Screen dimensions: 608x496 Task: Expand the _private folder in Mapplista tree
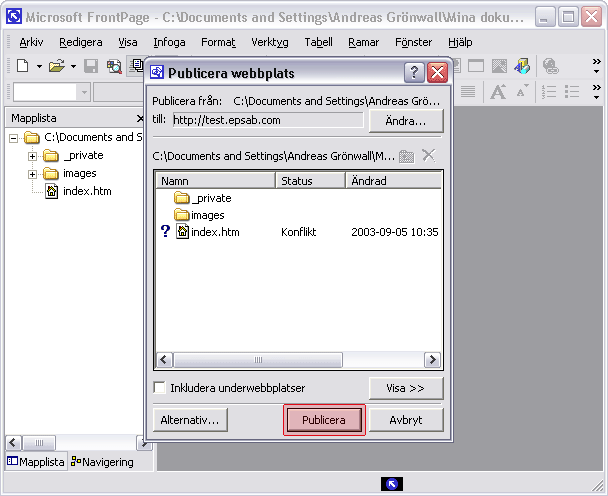point(32,156)
